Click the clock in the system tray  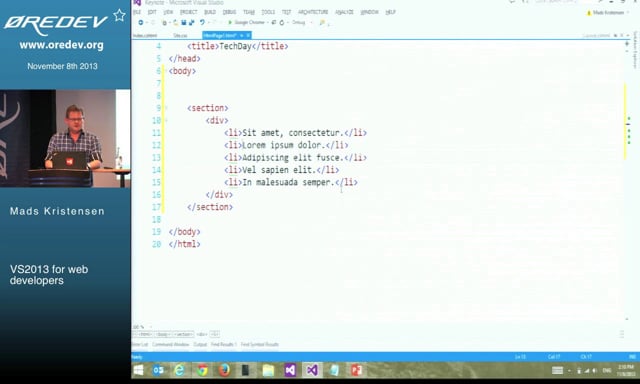[626, 371]
